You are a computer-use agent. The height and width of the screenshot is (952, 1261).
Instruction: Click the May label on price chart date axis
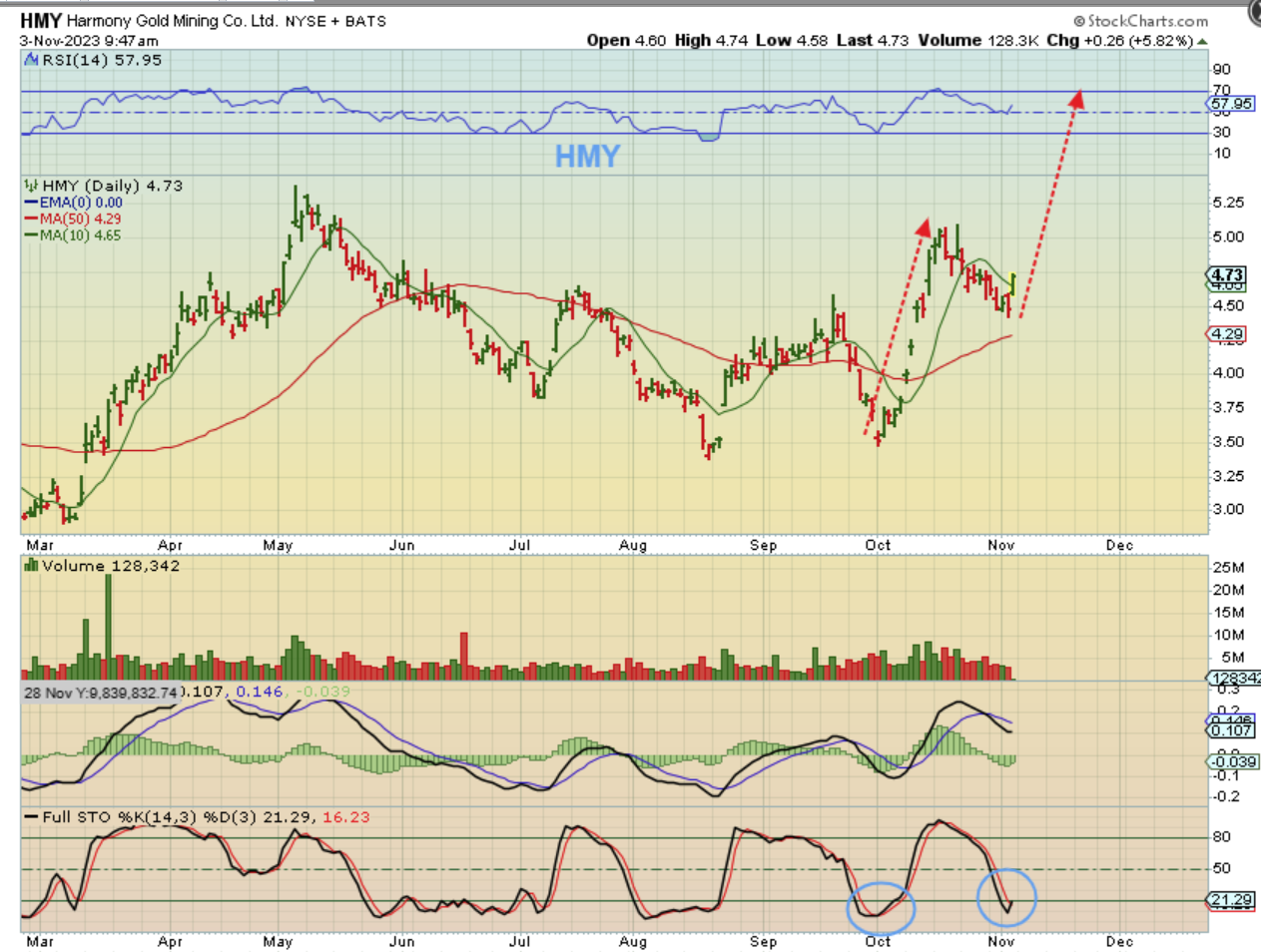[278, 546]
